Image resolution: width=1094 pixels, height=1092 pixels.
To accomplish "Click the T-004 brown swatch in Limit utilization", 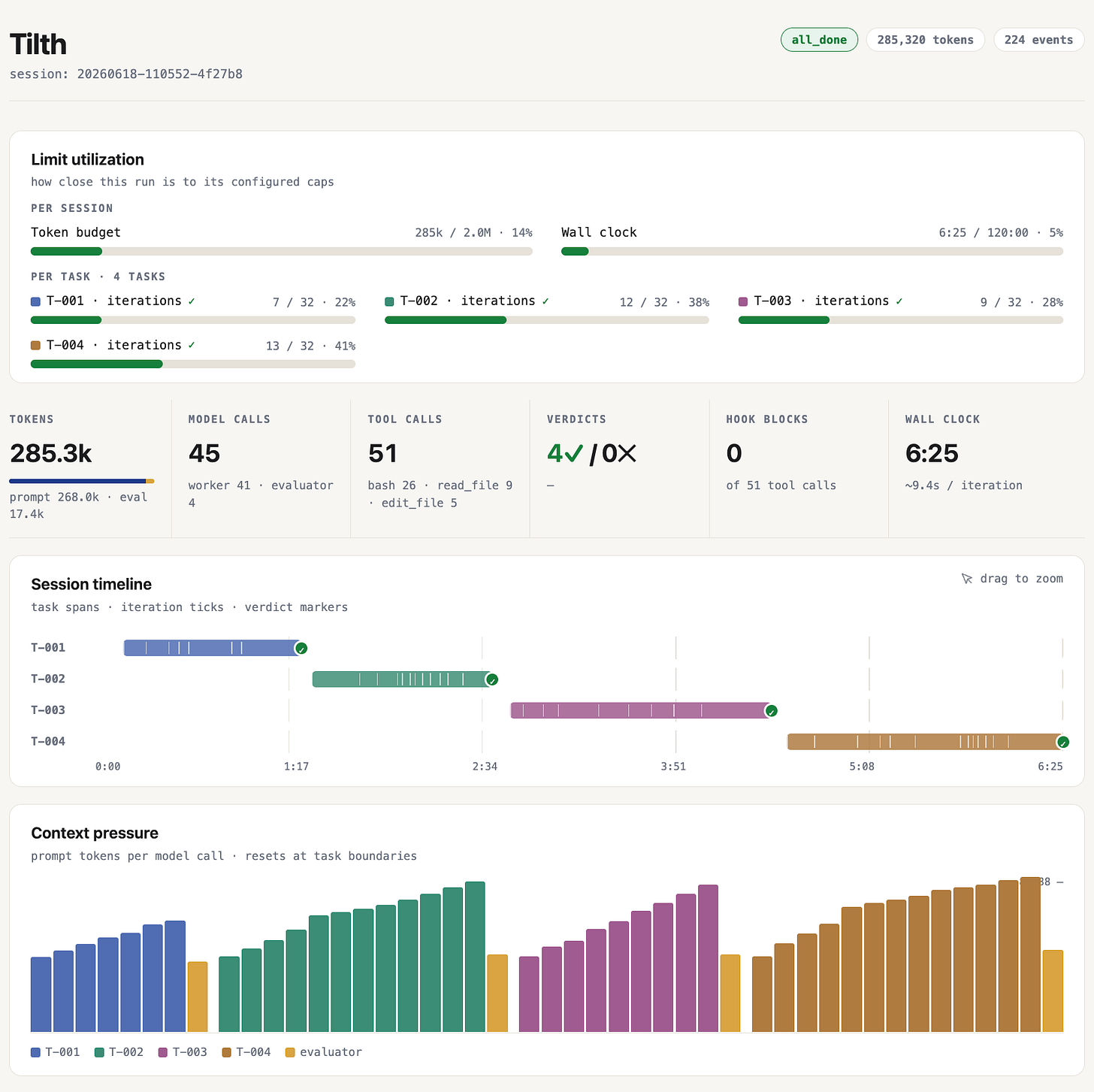I will tap(35, 346).
